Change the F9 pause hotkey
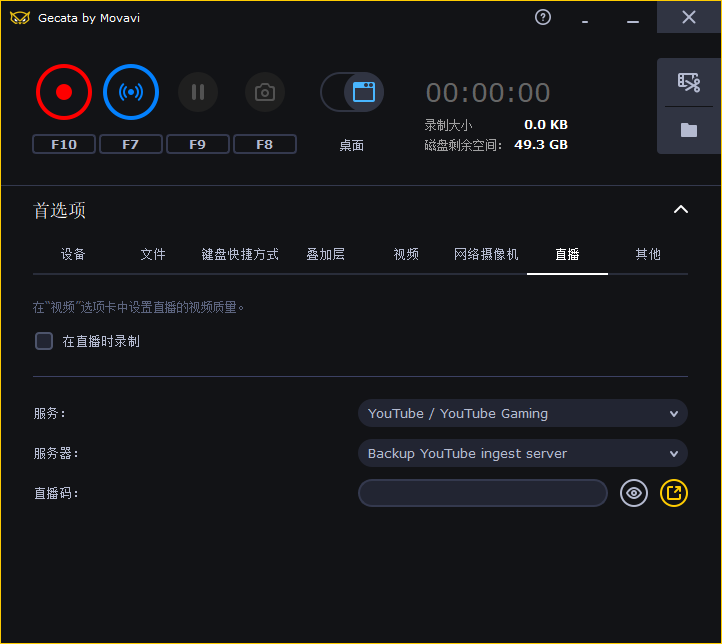The height and width of the screenshot is (644, 722). [x=198, y=145]
